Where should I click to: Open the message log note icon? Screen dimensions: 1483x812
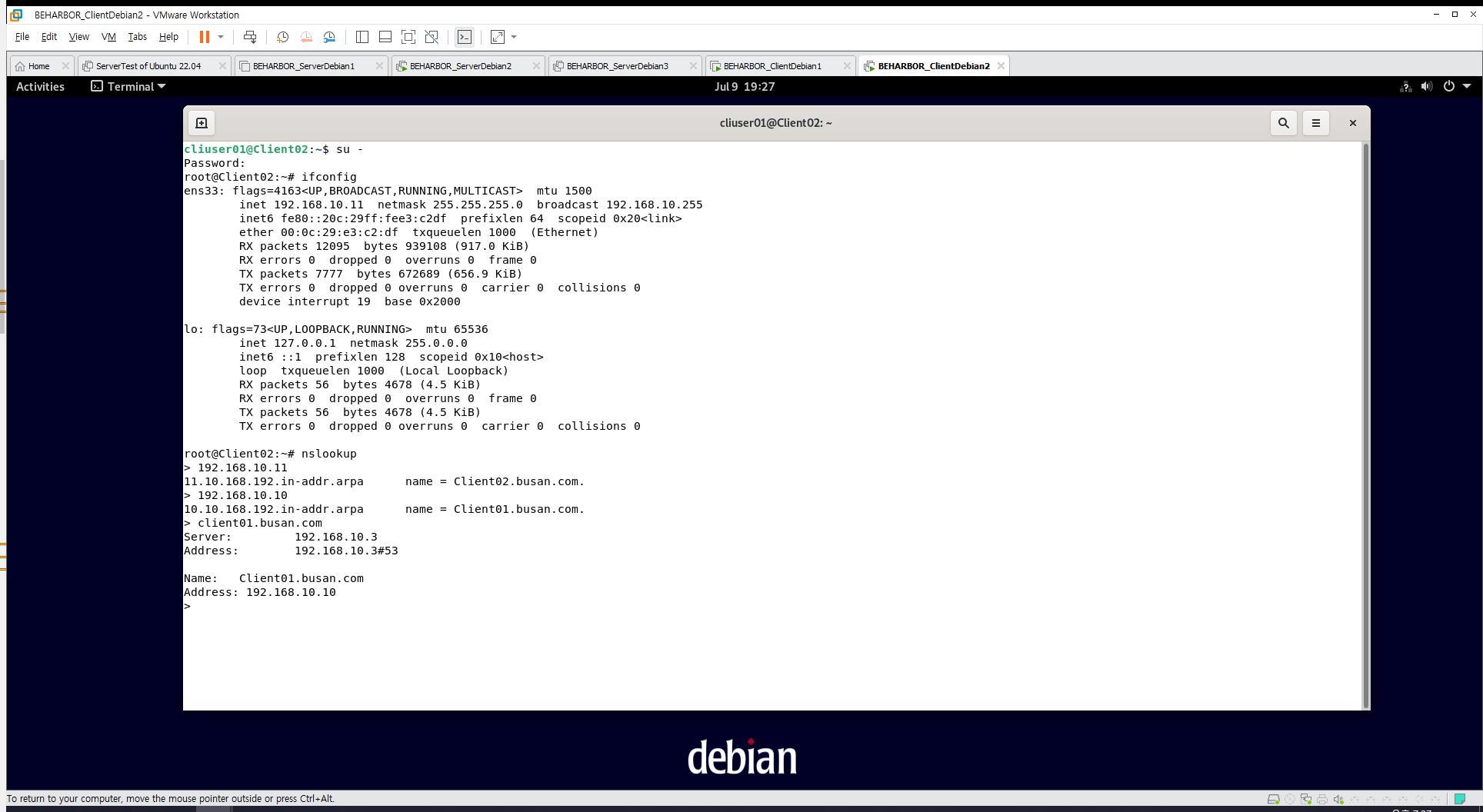(1459, 799)
